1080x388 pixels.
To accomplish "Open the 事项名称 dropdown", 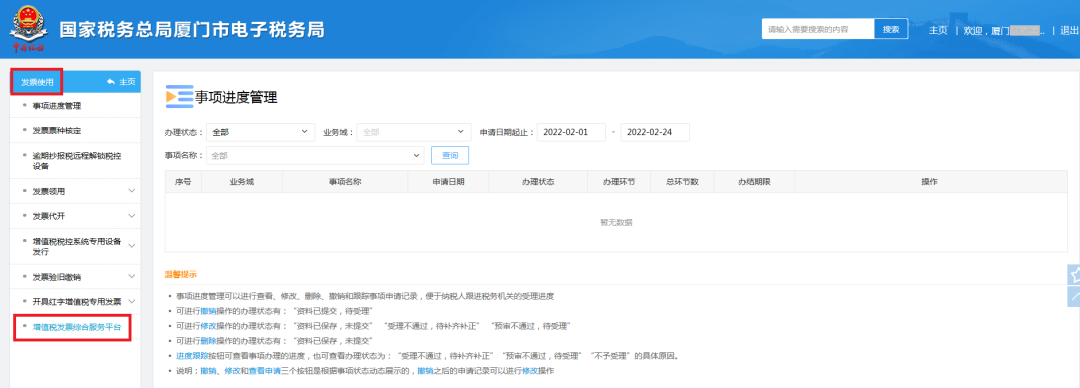I will tap(315, 156).
